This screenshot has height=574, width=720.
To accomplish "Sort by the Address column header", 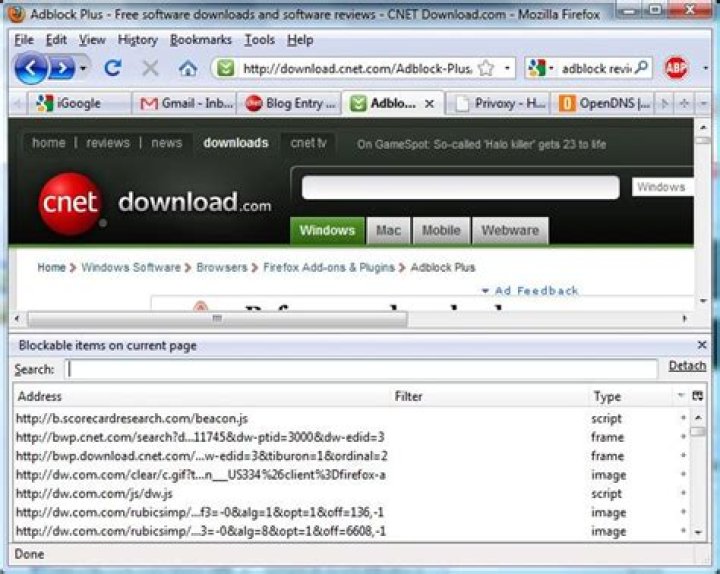I will (x=202, y=396).
